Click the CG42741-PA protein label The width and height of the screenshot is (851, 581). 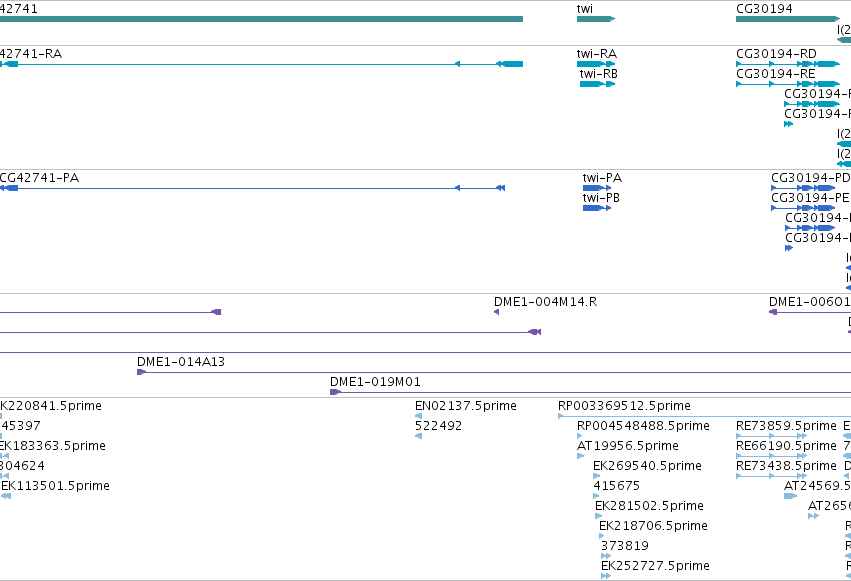(x=39, y=178)
